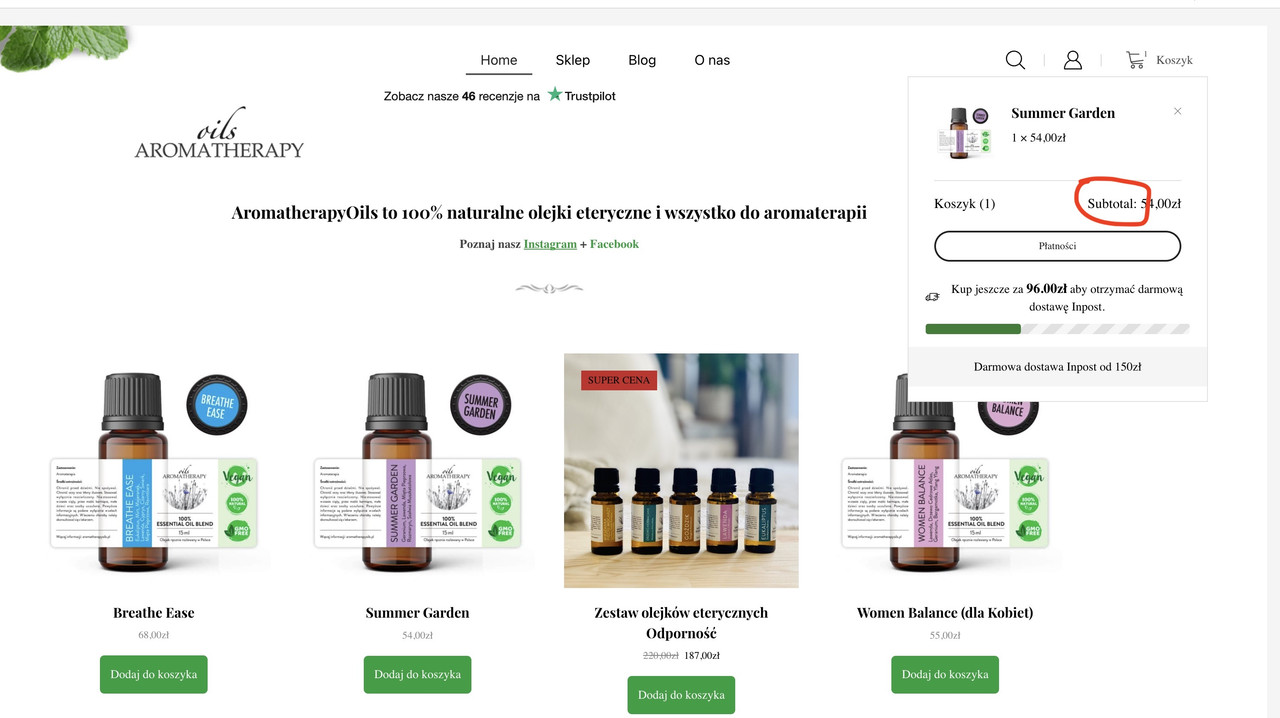Go to the Blog page
This screenshot has width=1280, height=718.
[x=642, y=60]
